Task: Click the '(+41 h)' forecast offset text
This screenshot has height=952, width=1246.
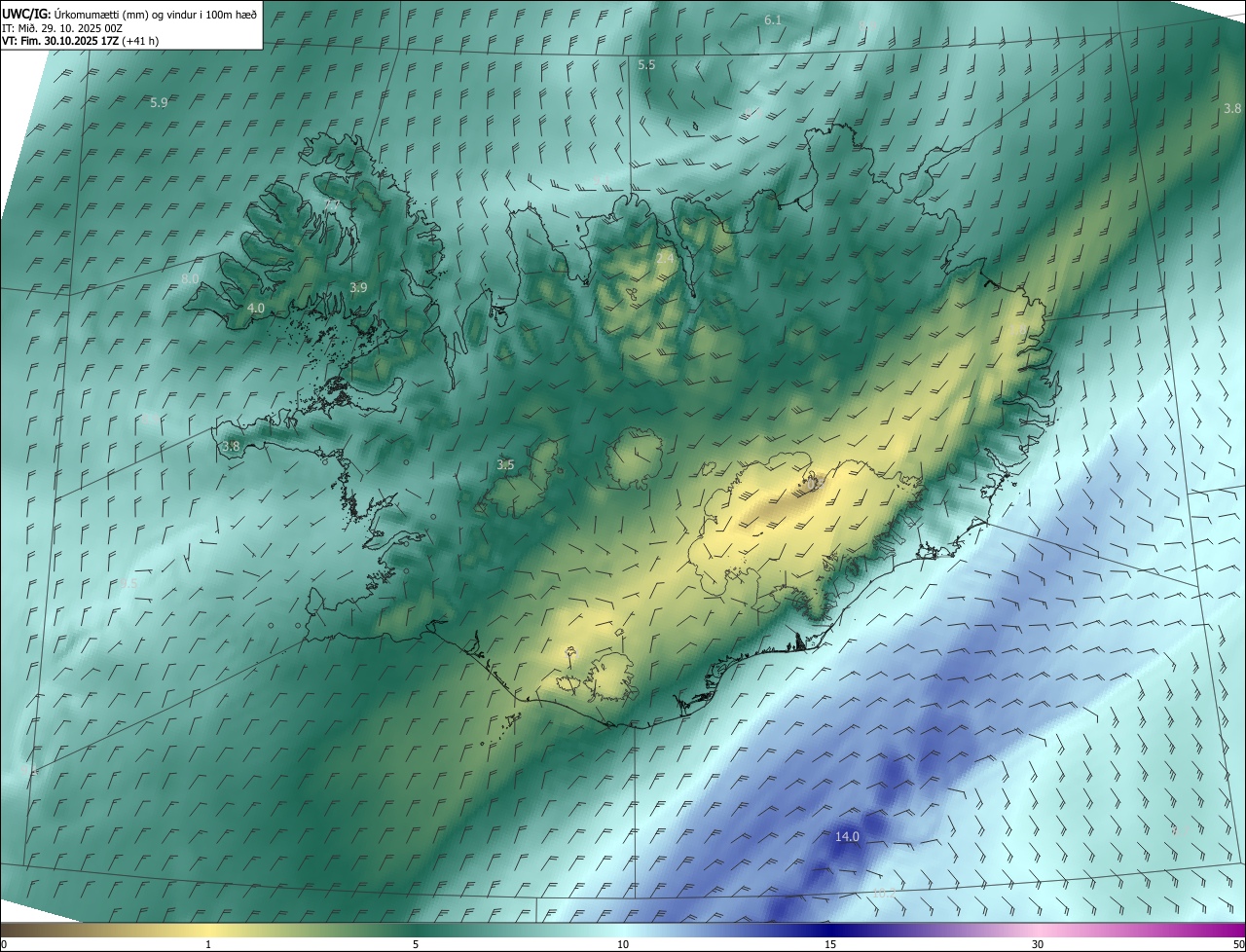Action: pyautogui.click(x=141, y=41)
